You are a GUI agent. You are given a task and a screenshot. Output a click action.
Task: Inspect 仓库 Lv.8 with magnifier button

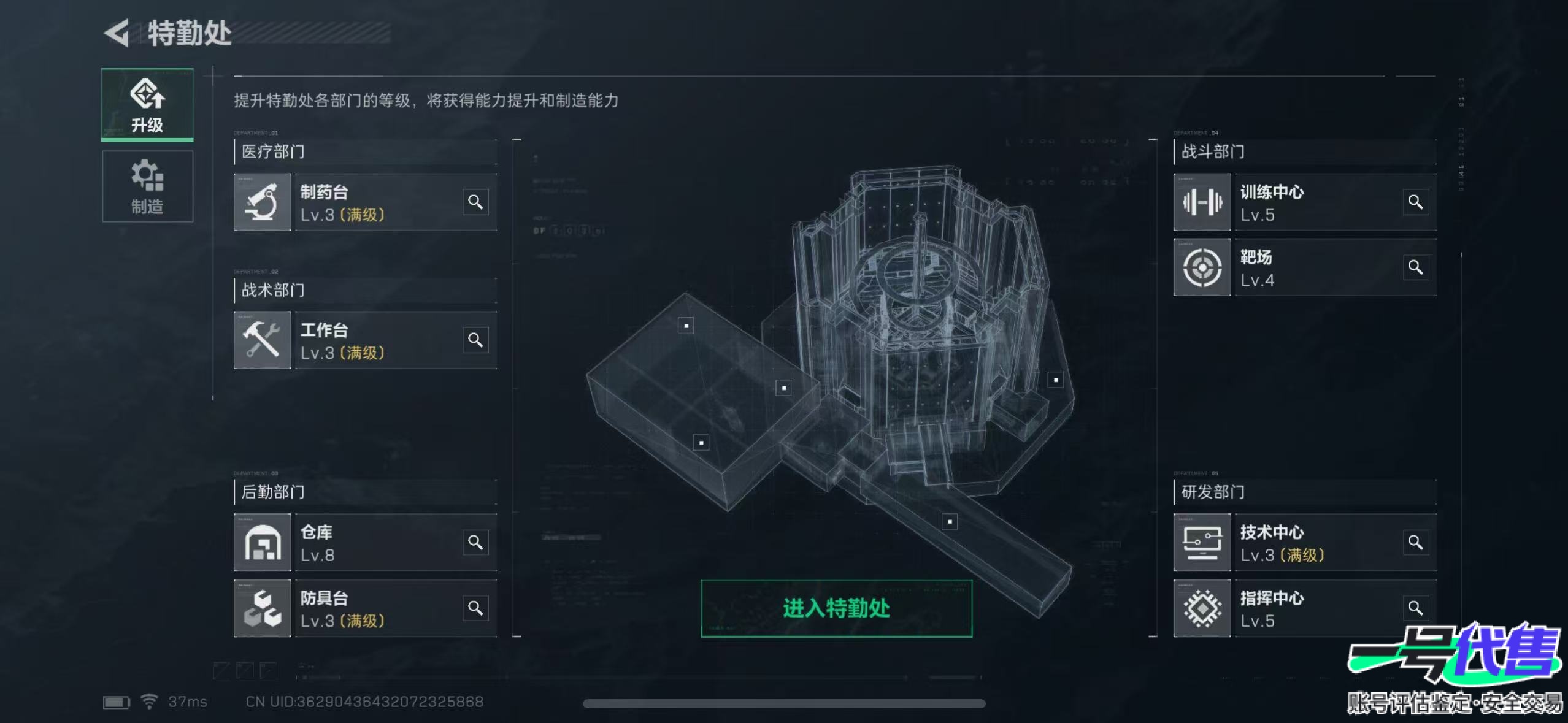tap(475, 543)
